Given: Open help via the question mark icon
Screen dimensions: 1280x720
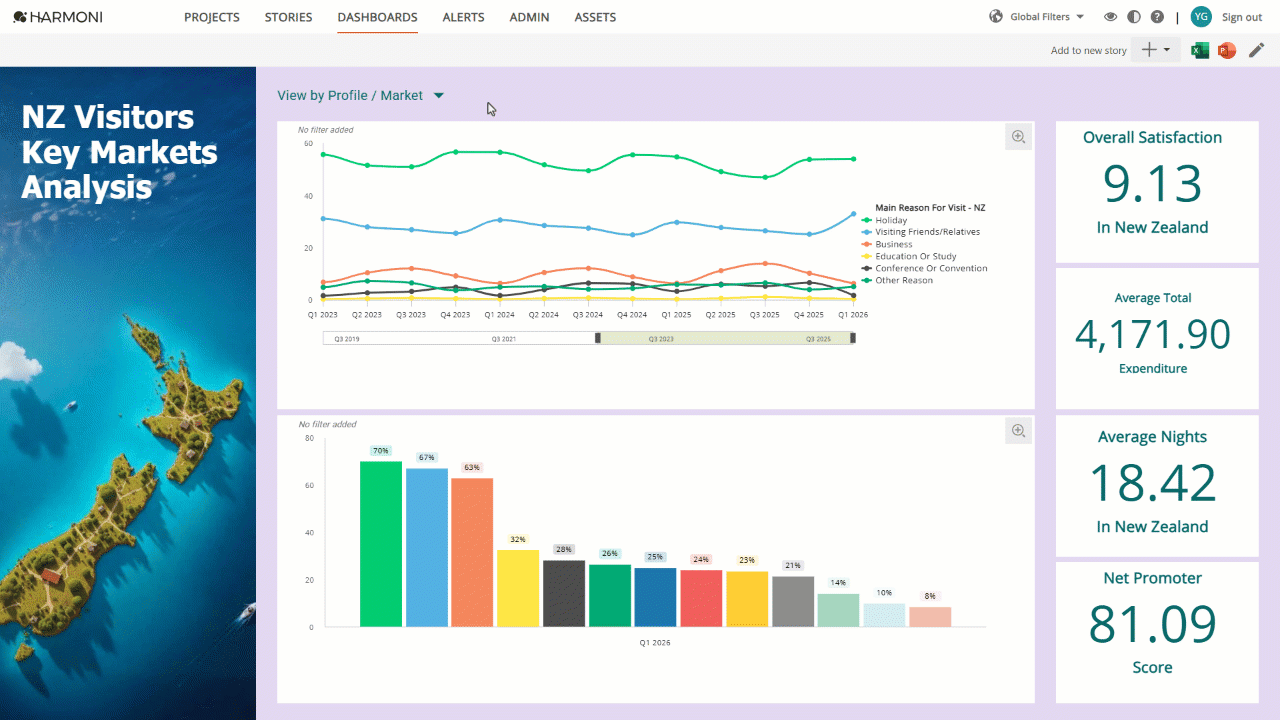Looking at the screenshot, I should [x=1157, y=17].
